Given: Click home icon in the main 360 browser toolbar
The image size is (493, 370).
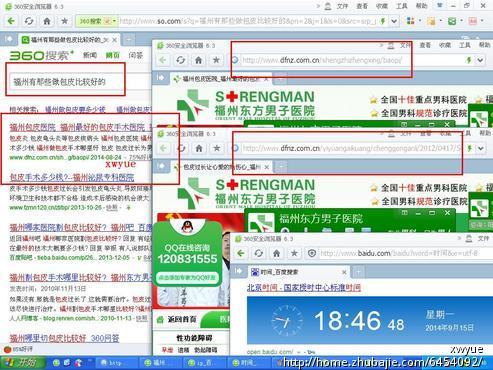Looking at the screenshot, I should pos(47,21).
